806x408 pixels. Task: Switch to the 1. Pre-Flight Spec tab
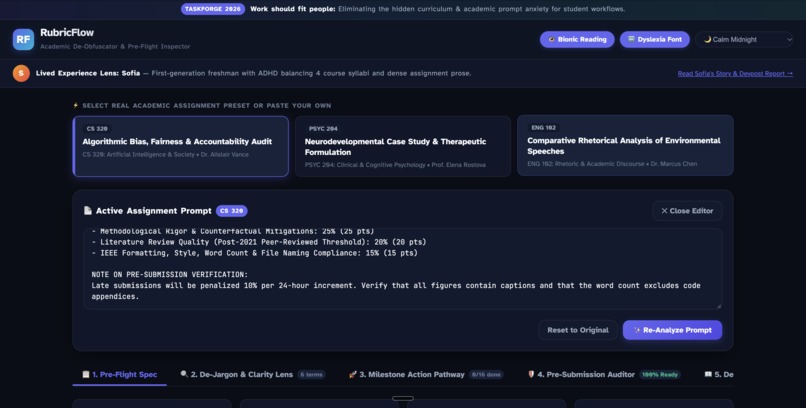(120, 375)
